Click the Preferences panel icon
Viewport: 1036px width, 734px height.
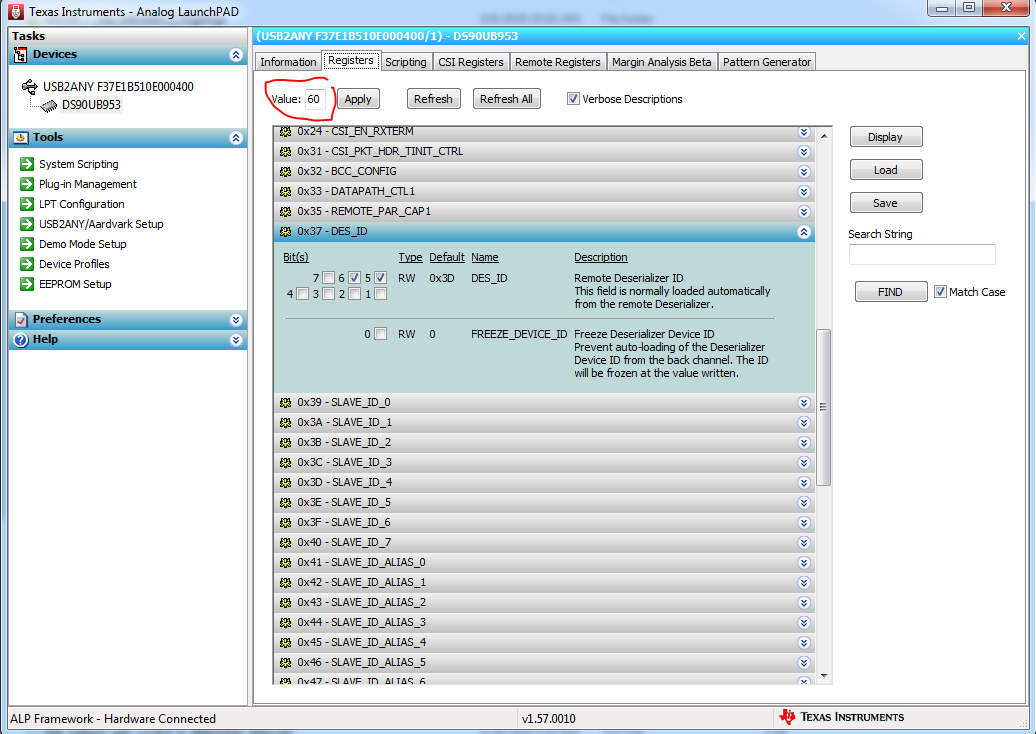[21, 320]
